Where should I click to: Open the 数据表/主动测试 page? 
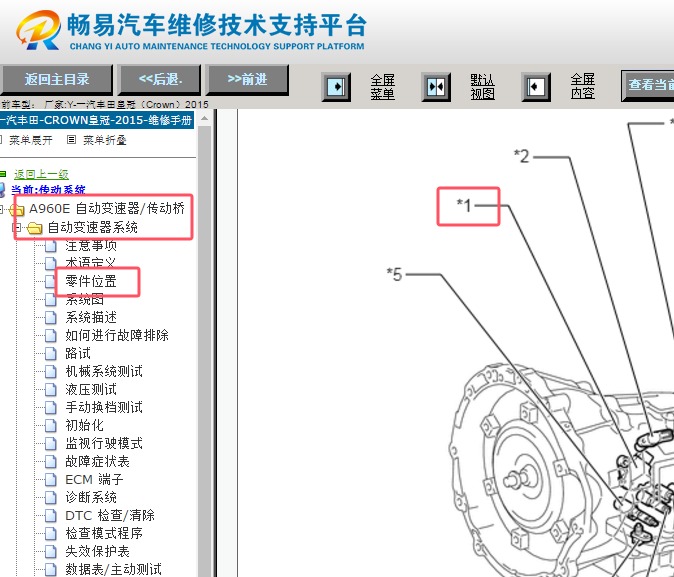(x=113, y=569)
